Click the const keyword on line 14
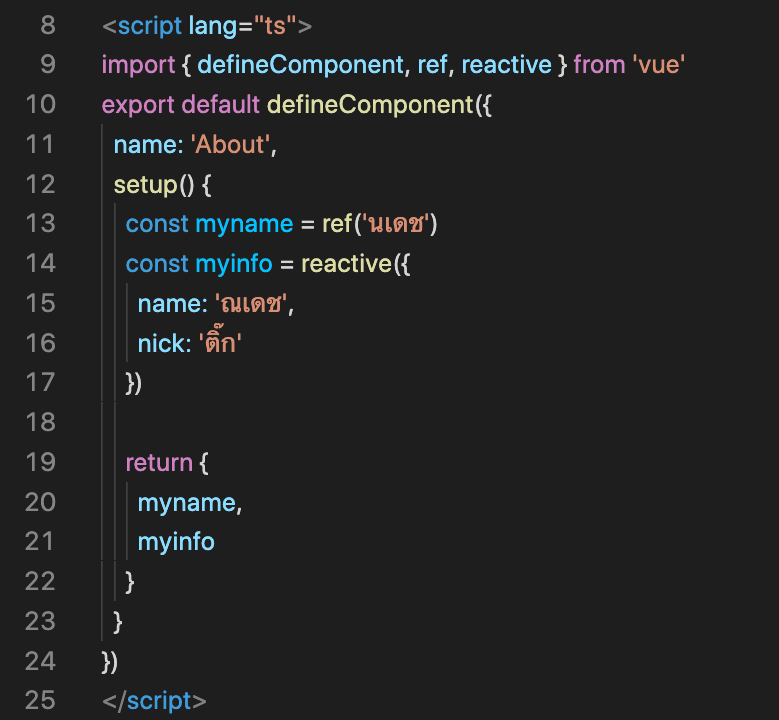 pos(157,263)
